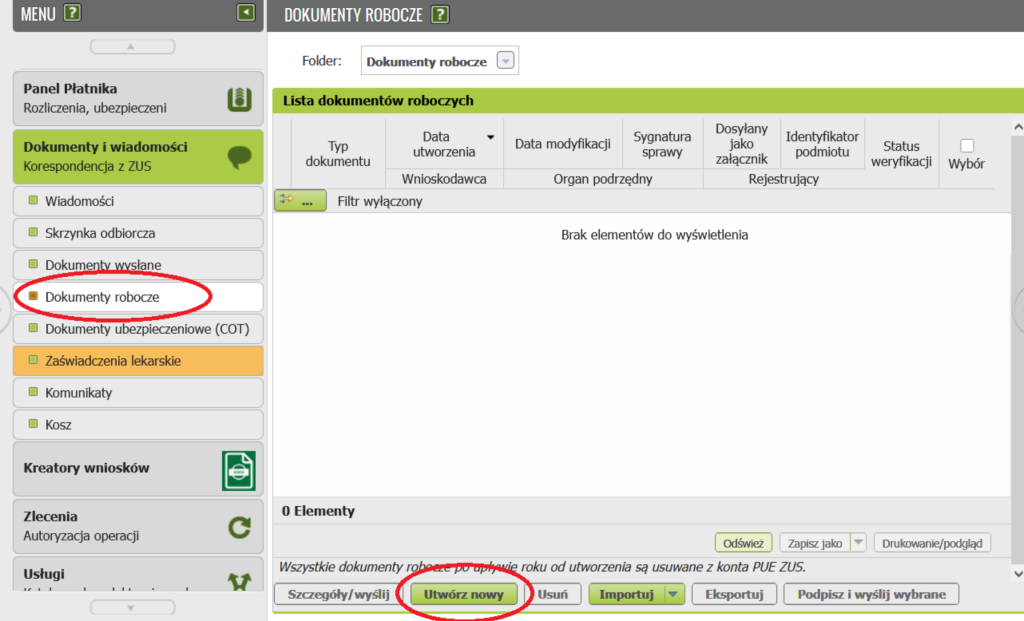Image resolution: width=1024 pixels, height=621 pixels.
Task: Open the filter settings icon button
Action: coord(300,201)
